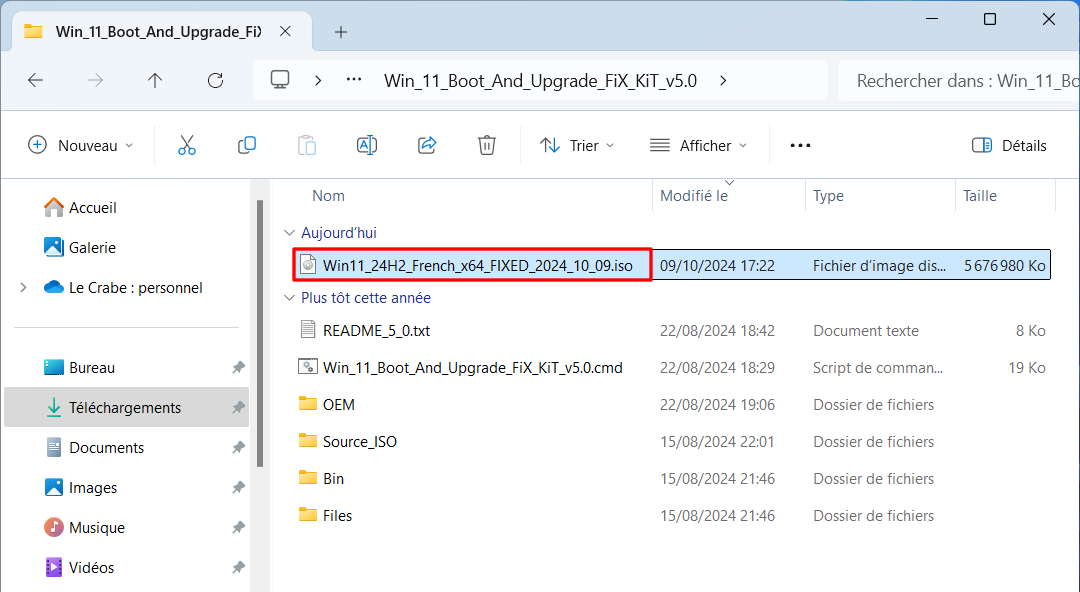The height and width of the screenshot is (592, 1080).
Task: Click the 19 Ko size cell
Action: tap(1027, 367)
